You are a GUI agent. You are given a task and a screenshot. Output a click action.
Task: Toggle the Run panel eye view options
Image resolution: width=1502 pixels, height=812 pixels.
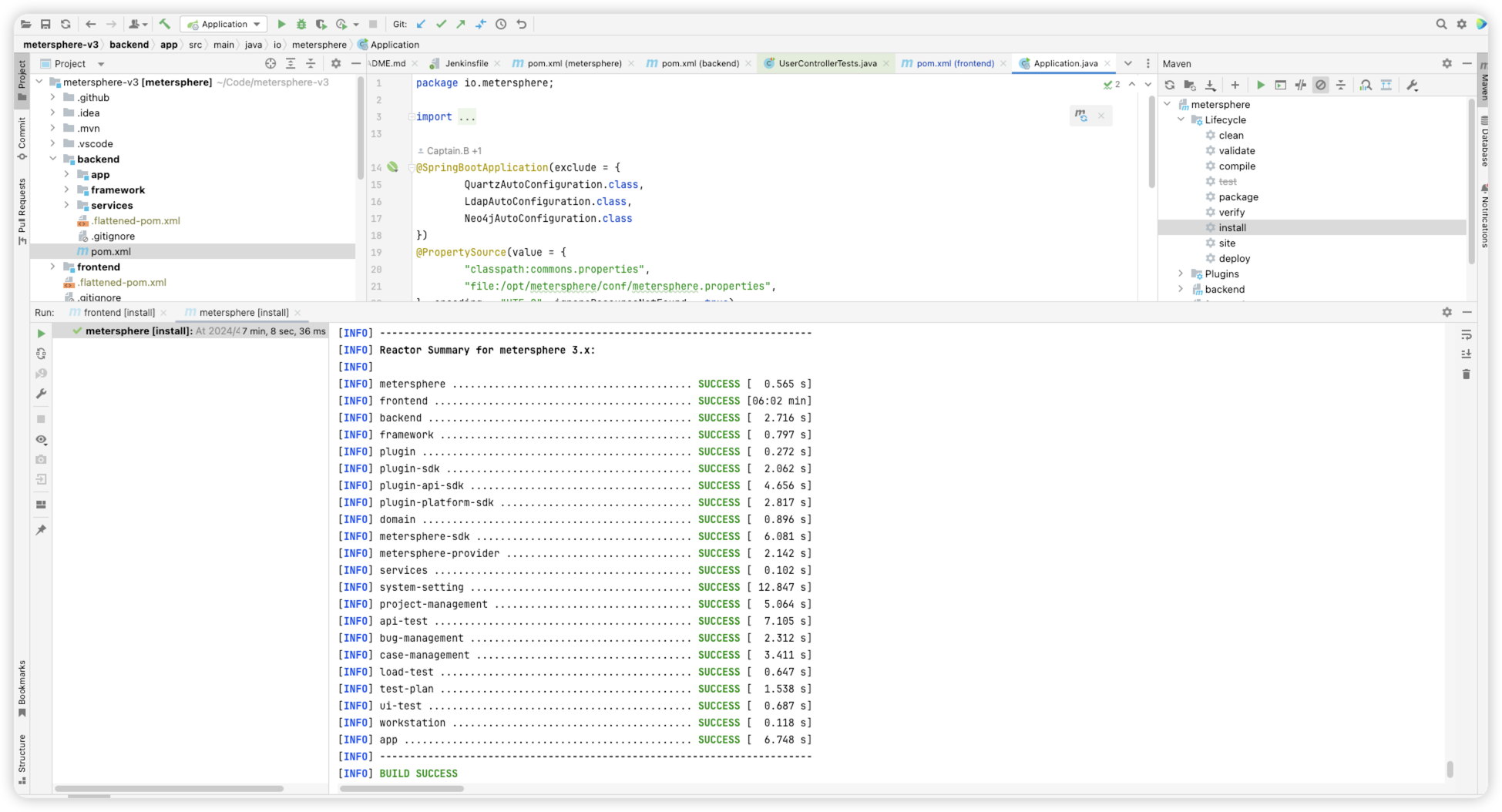click(x=41, y=439)
